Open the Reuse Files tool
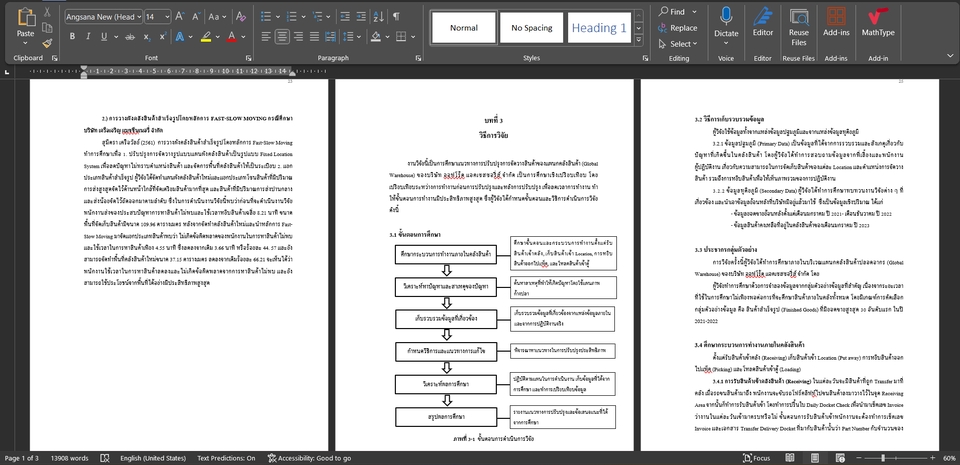 (798, 26)
